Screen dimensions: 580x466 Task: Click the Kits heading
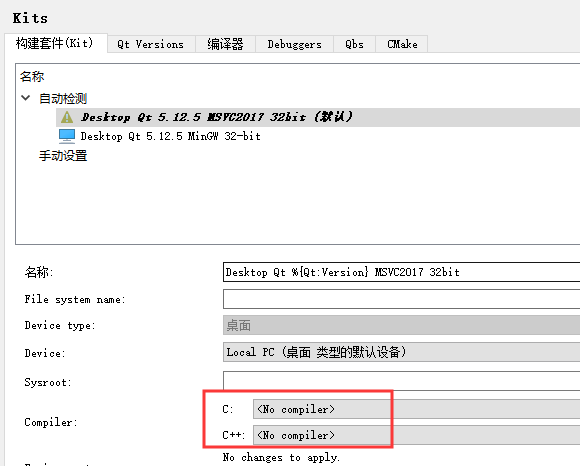click(x=30, y=18)
